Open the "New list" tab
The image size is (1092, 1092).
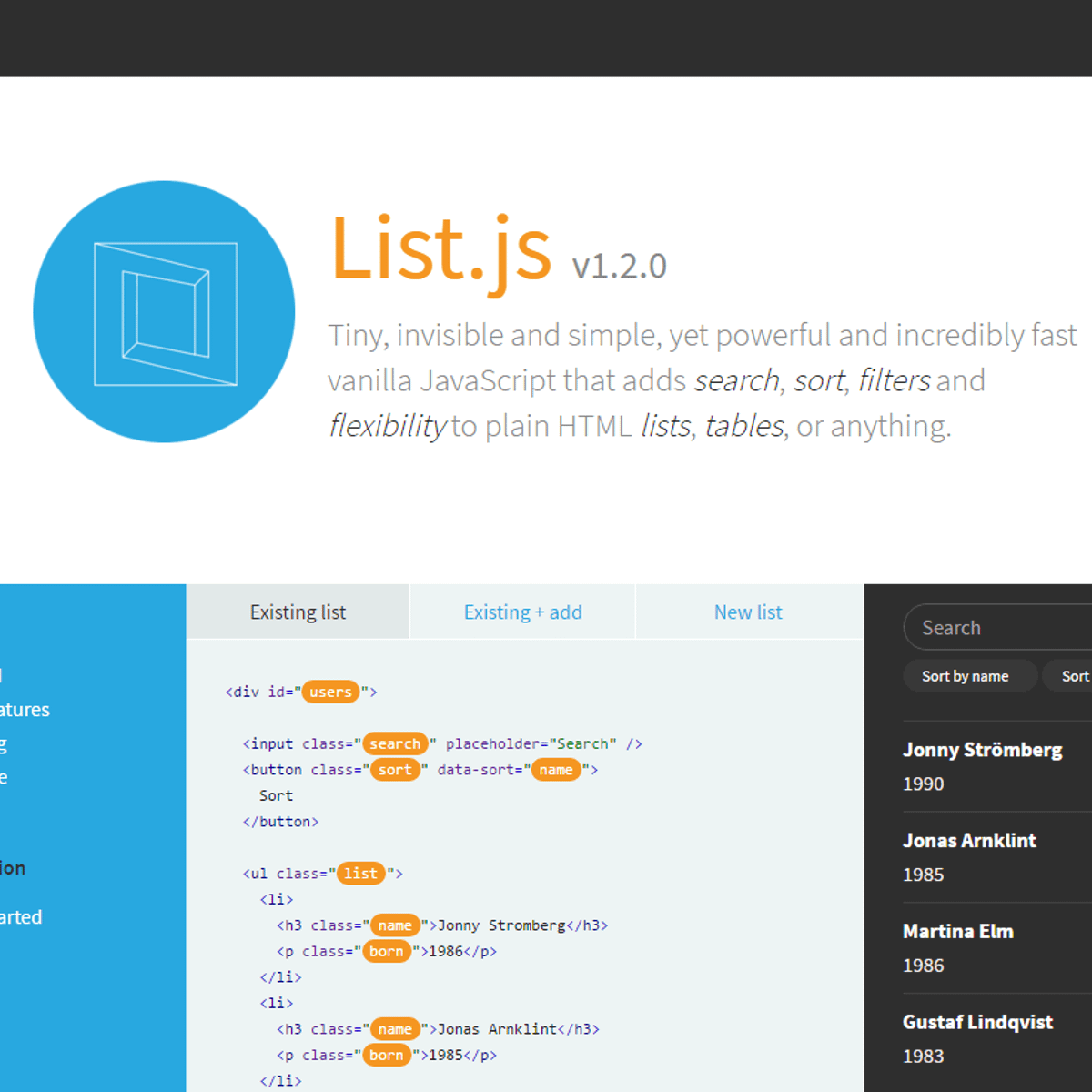tap(748, 612)
